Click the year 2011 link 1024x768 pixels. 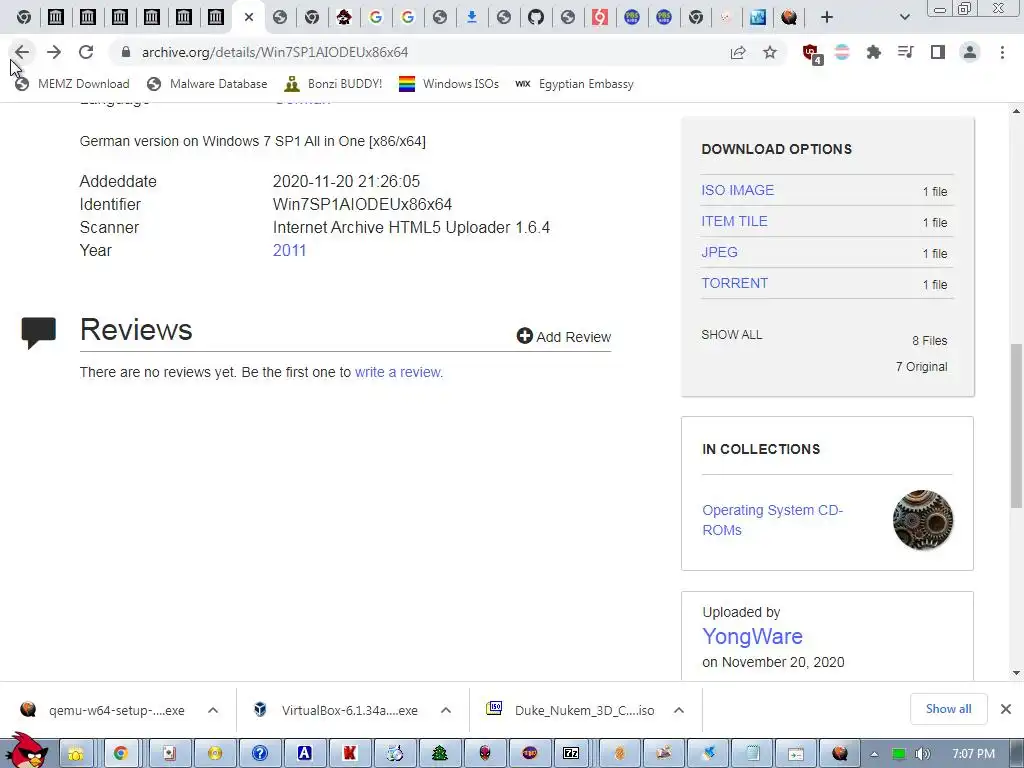point(289,250)
